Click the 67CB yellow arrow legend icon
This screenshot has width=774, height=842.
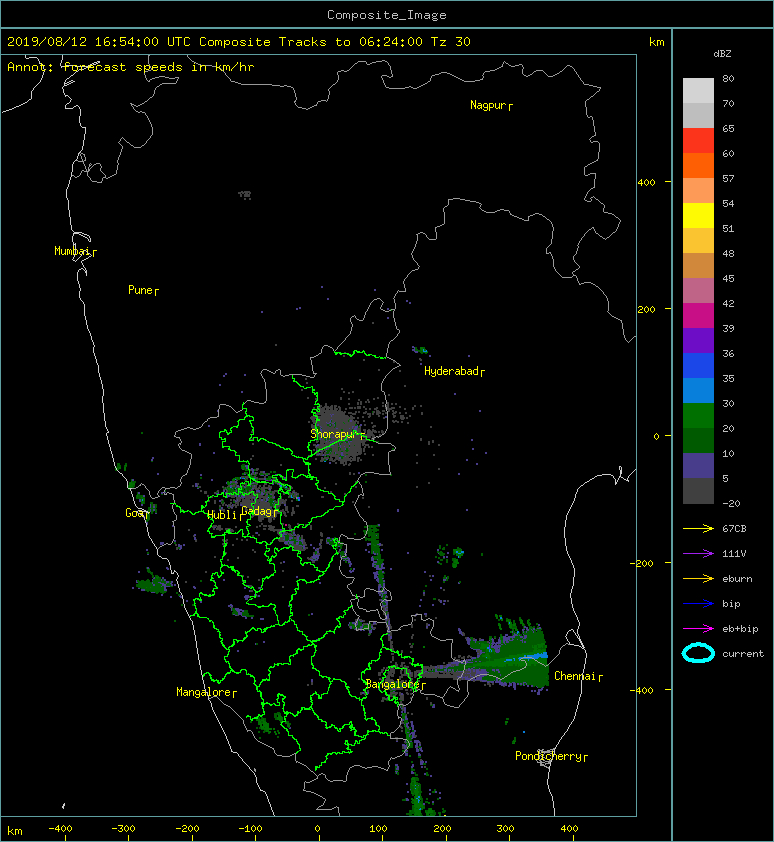[698, 529]
